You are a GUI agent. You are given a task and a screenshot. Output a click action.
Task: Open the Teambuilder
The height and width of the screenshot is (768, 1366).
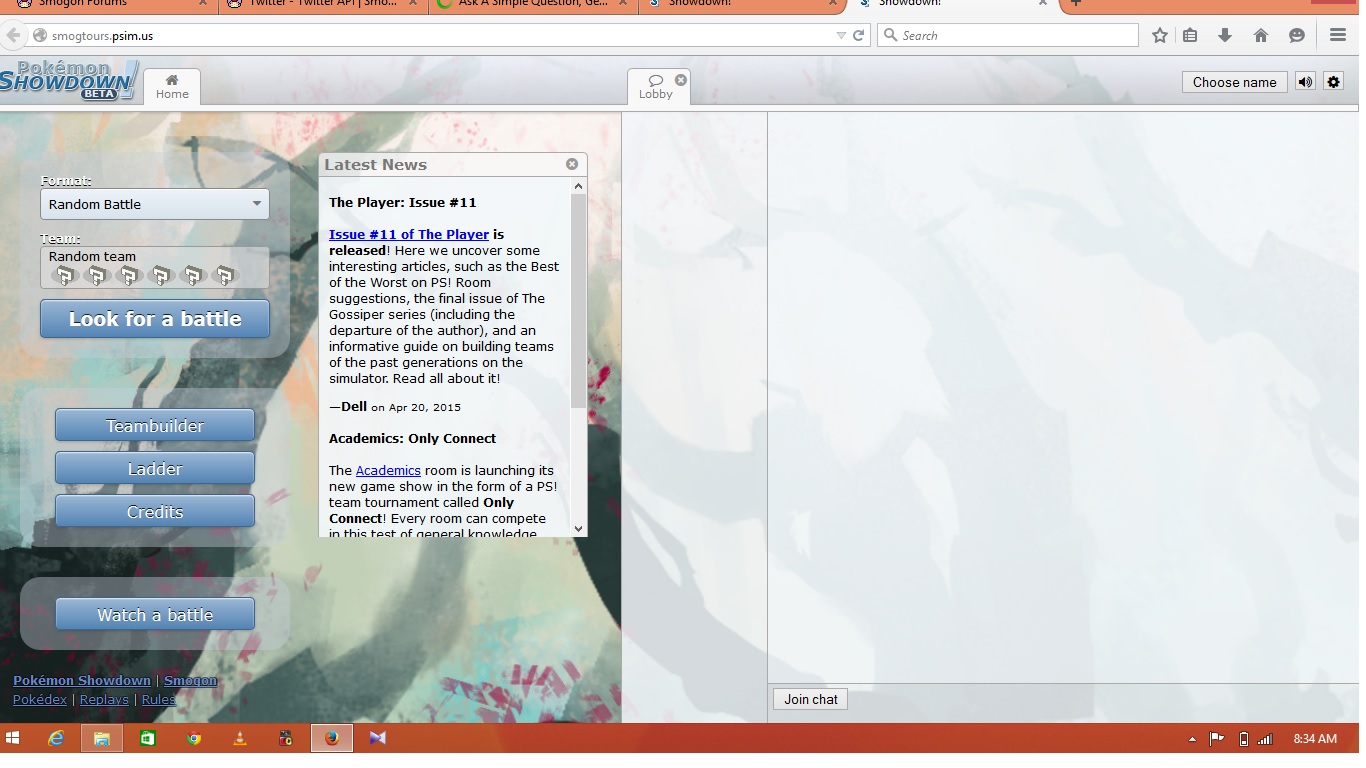pos(155,425)
